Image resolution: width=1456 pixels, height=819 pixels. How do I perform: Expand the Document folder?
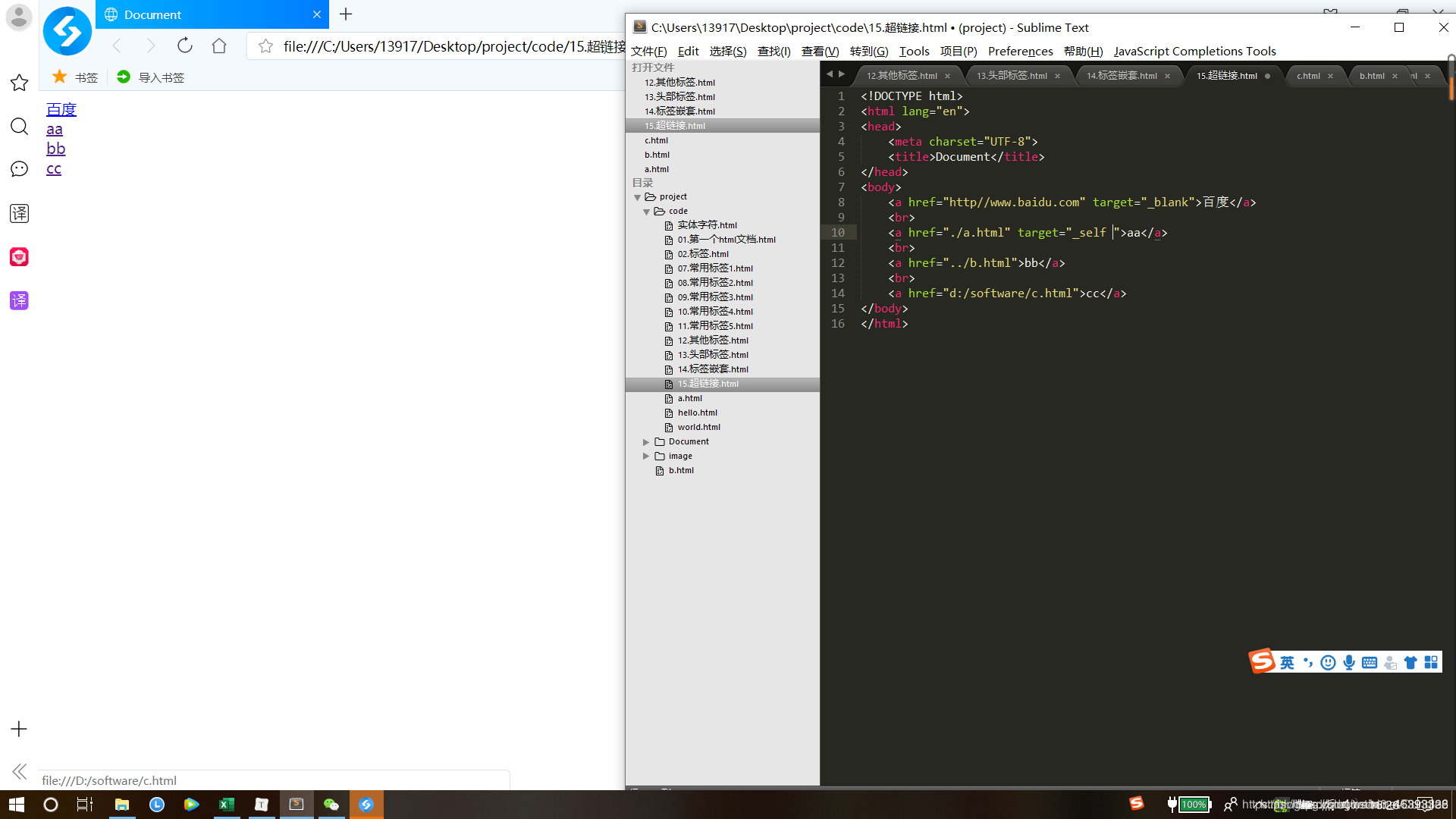(646, 442)
